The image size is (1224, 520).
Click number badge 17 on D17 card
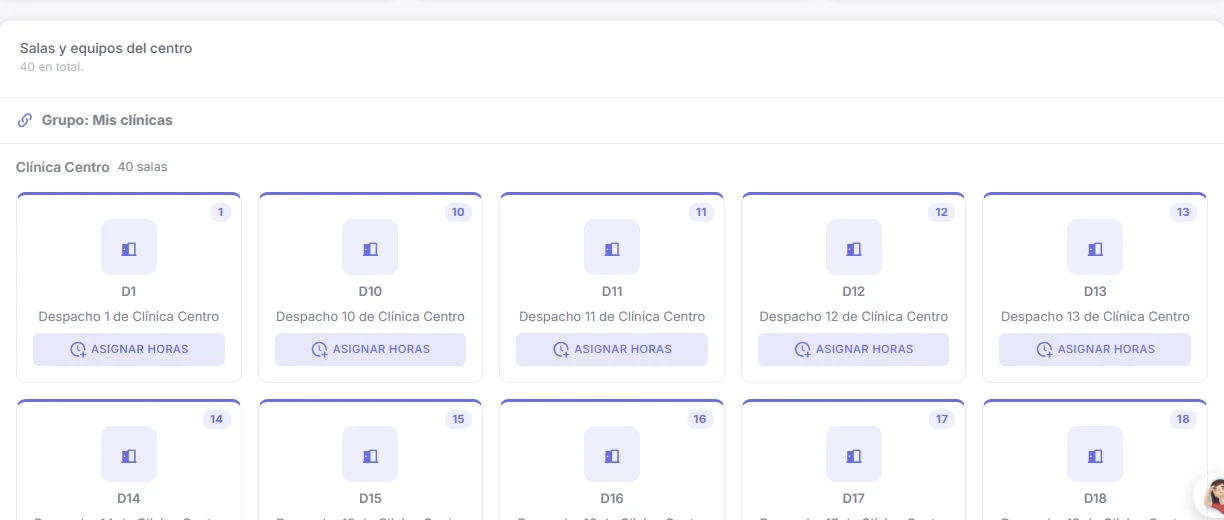click(x=942, y=419)
